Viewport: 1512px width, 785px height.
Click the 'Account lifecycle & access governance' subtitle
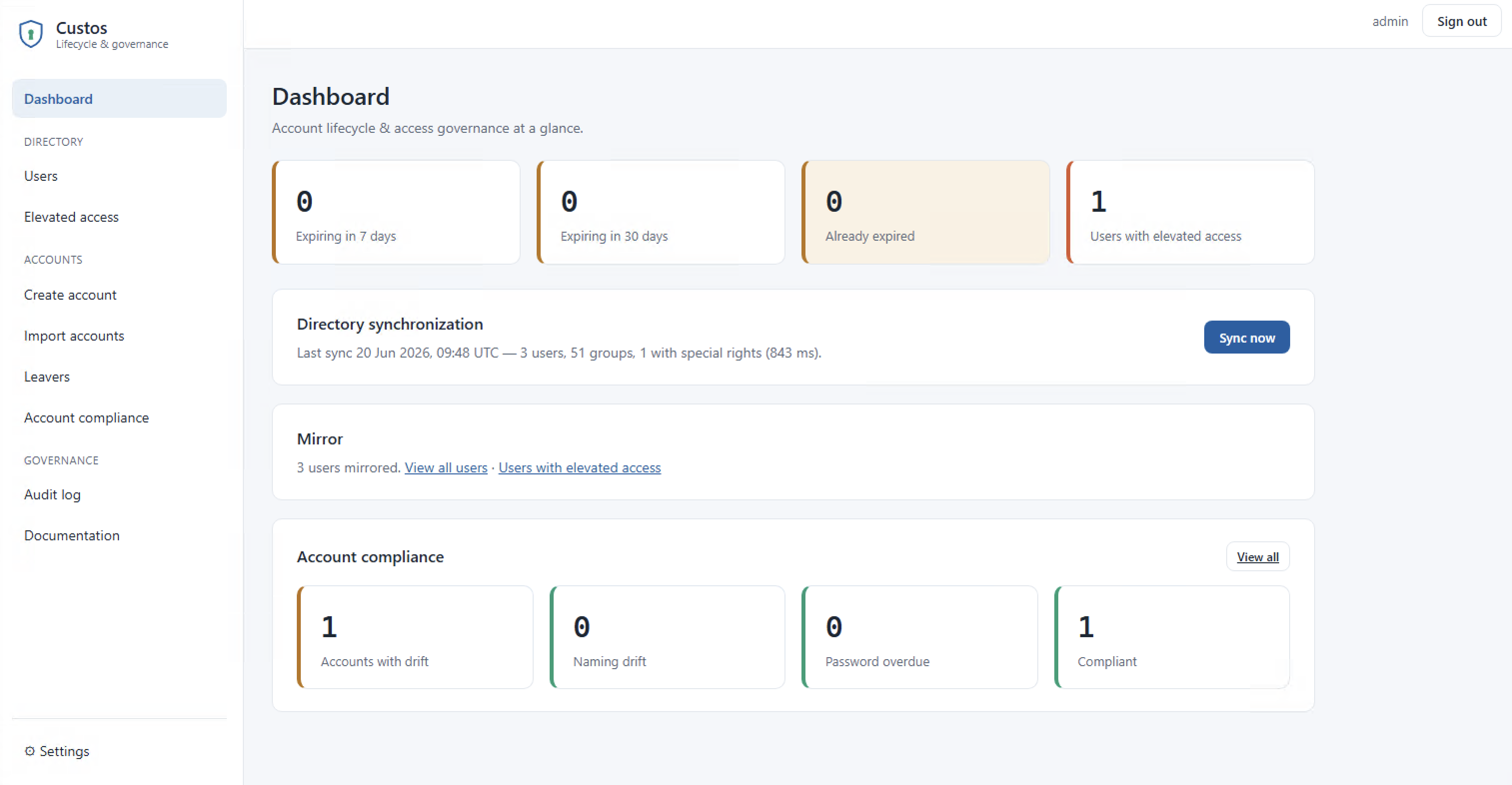(427, 128)
